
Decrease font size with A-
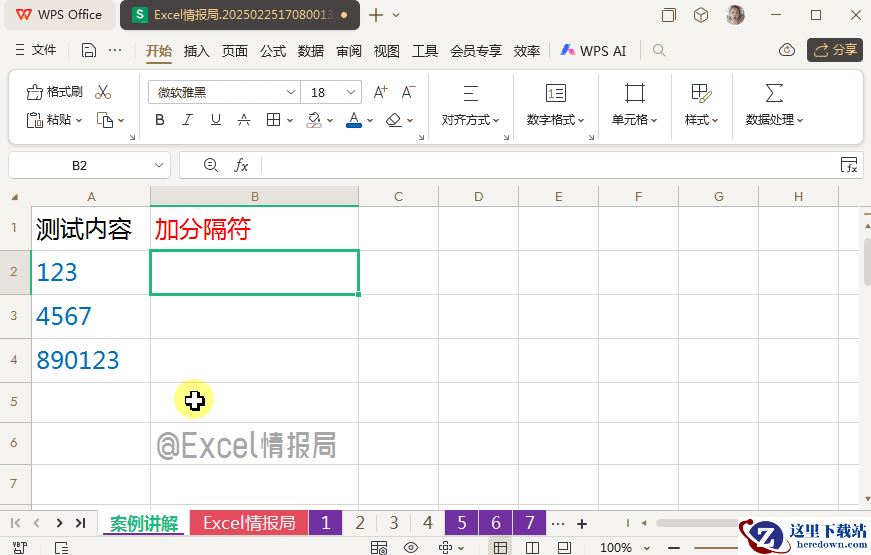tap(408, 92)
